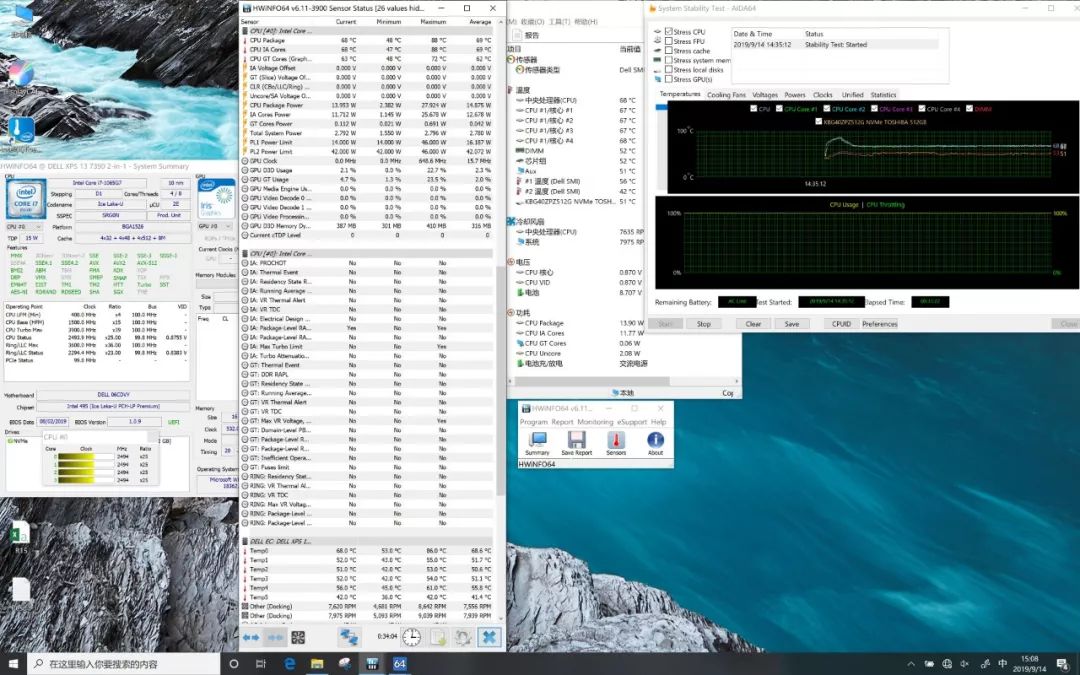
Task: Enable the Stress GPU(s) checkbox
Action: [668, 79]
